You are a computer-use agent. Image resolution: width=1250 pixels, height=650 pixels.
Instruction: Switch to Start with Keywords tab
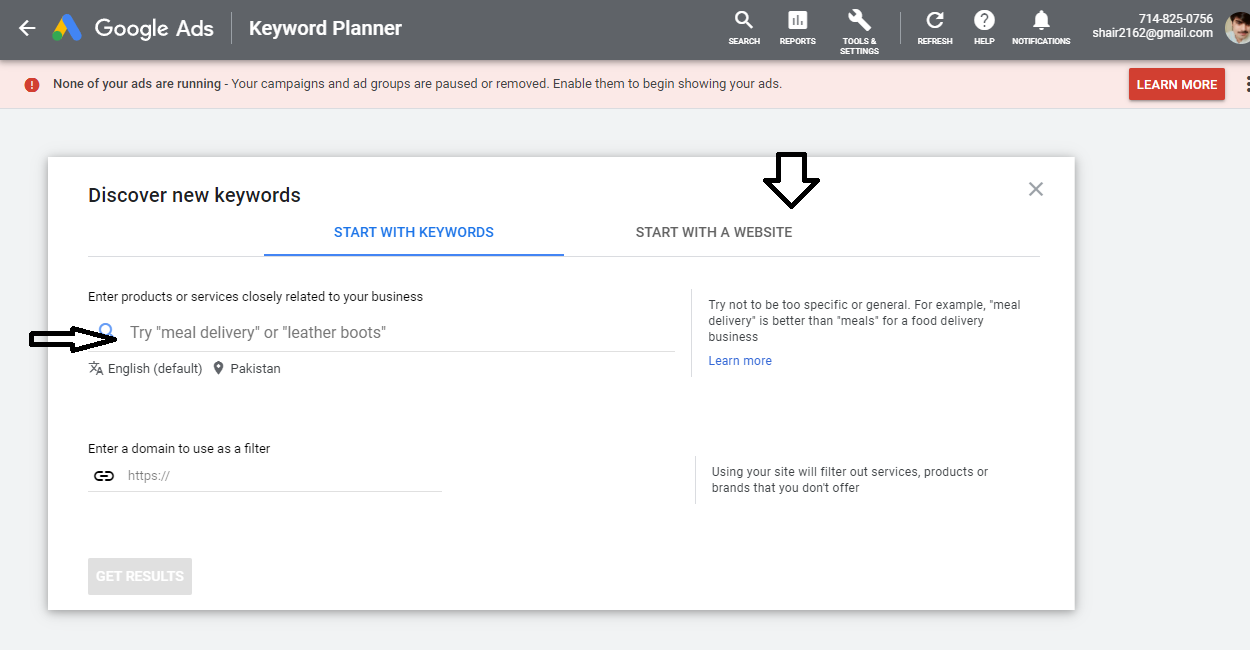click(x=414, y=233)
